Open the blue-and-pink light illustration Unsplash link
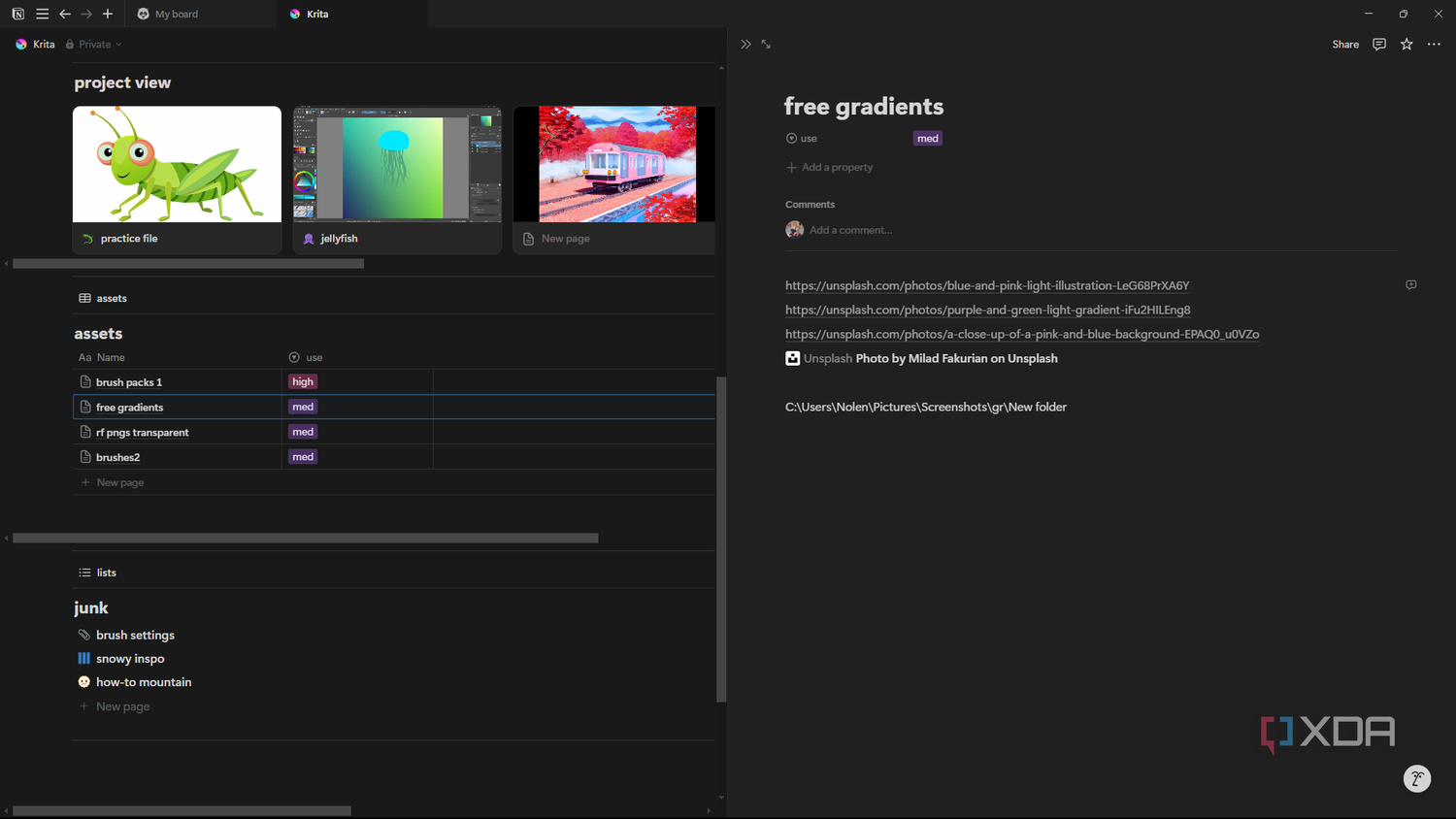The width and height of the screenshot is (1456, 819). [987, 285]
